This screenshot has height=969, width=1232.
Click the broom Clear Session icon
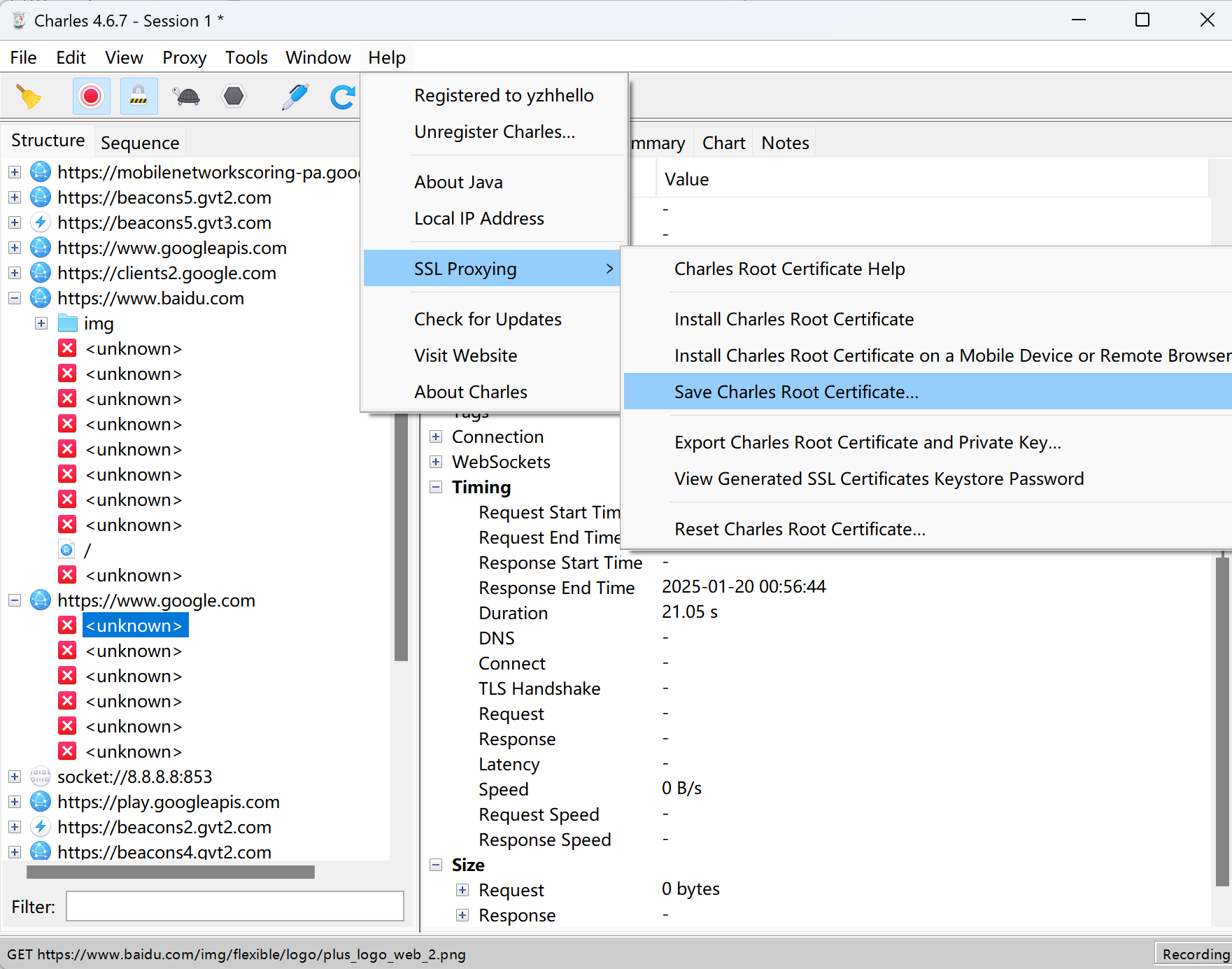point(29,97)
